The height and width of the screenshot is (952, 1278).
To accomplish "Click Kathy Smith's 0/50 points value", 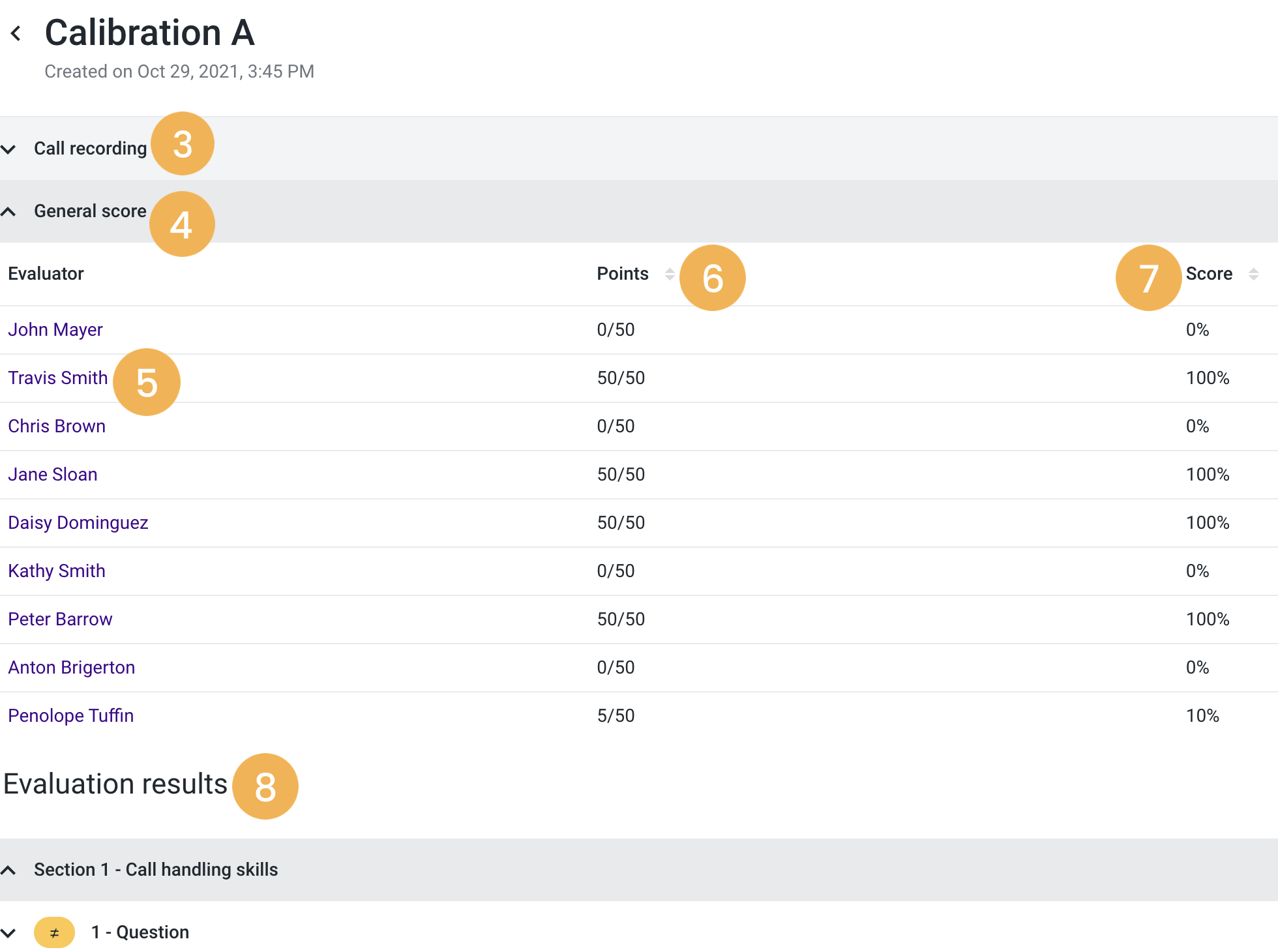I will [x=616, y=571].
